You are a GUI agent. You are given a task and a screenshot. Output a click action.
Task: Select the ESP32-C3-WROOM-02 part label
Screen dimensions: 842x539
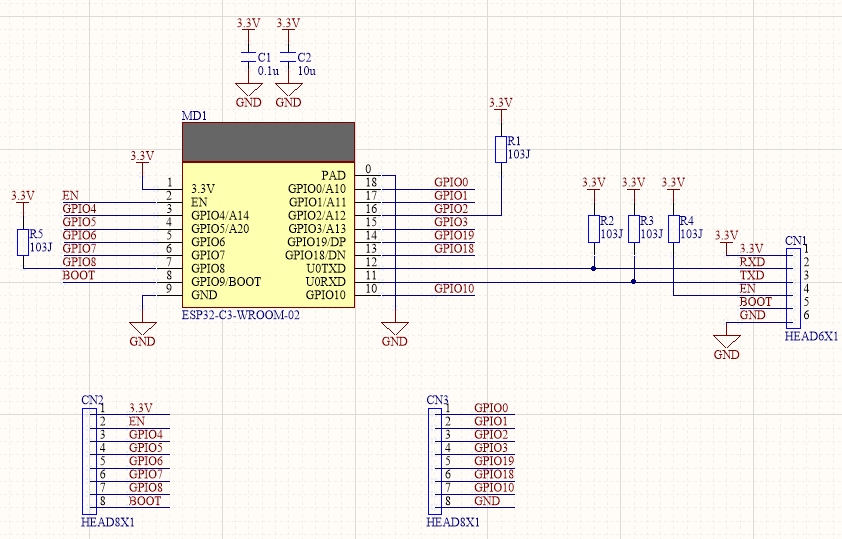point(241,315)
